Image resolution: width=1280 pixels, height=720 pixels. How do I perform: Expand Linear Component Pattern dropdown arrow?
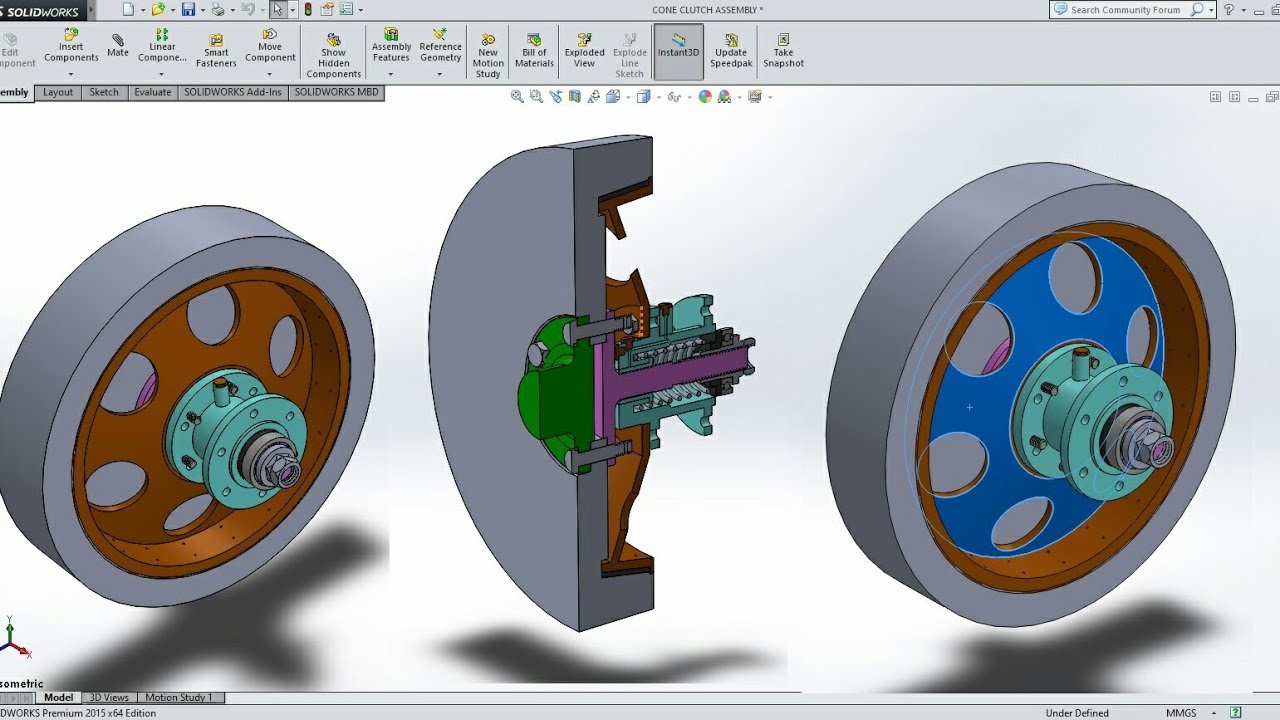pyautogui.click(x=161, y=73)
